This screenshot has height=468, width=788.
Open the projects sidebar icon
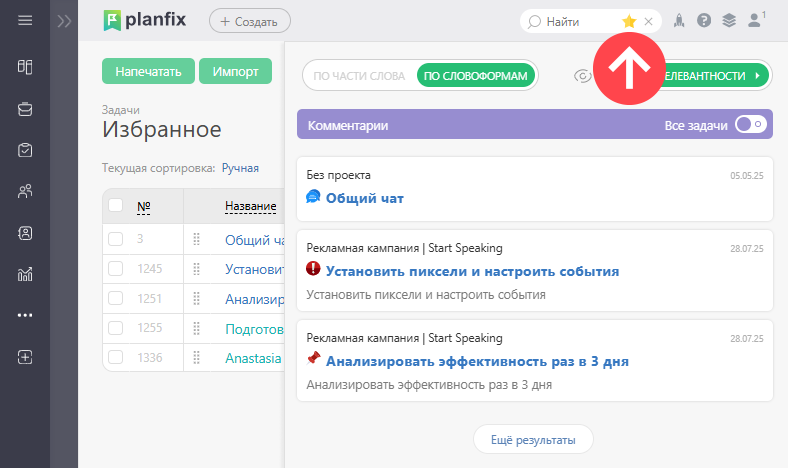[x=25, y=109]
